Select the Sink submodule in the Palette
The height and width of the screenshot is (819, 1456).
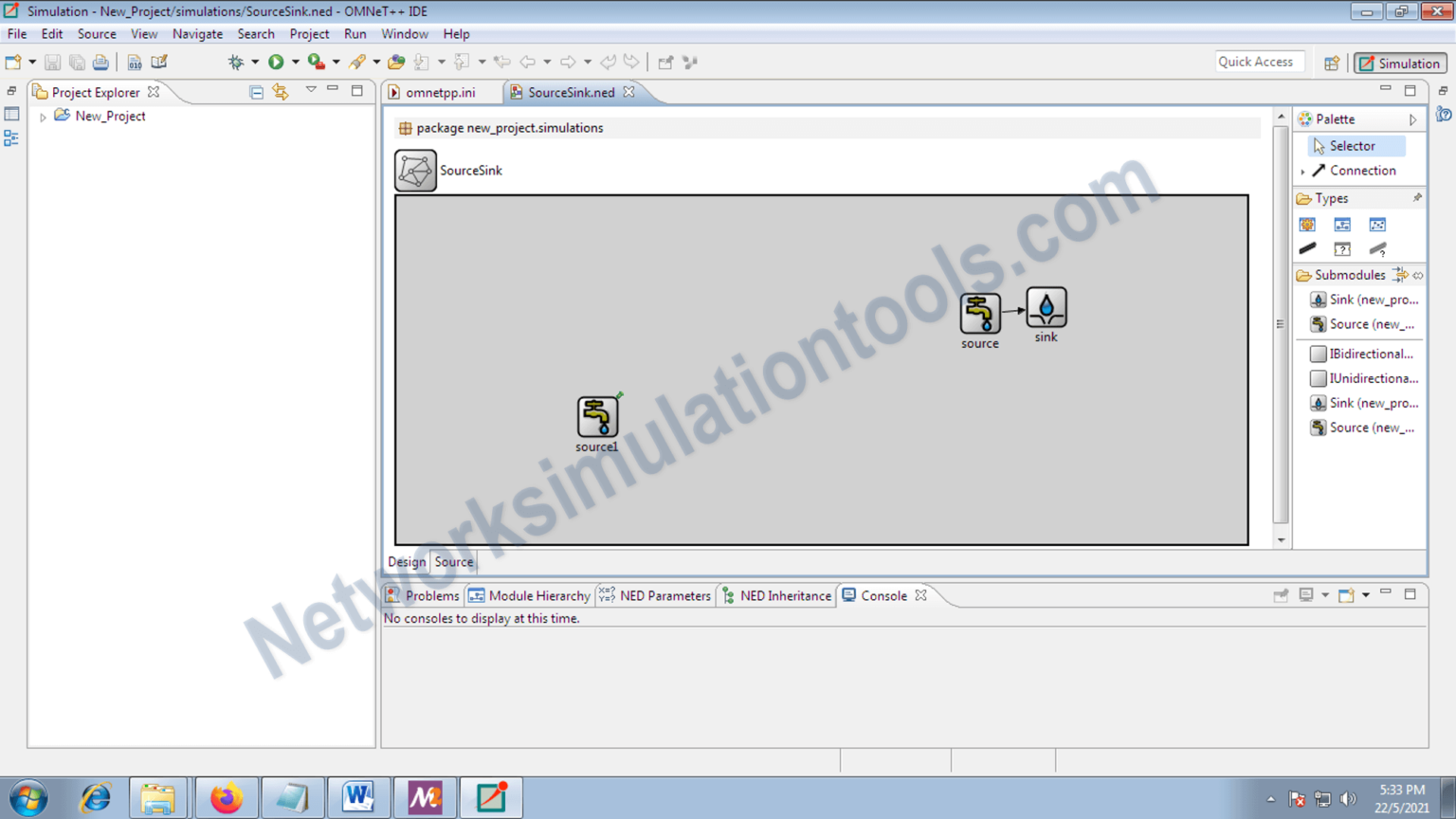(x=1365, y=299)
